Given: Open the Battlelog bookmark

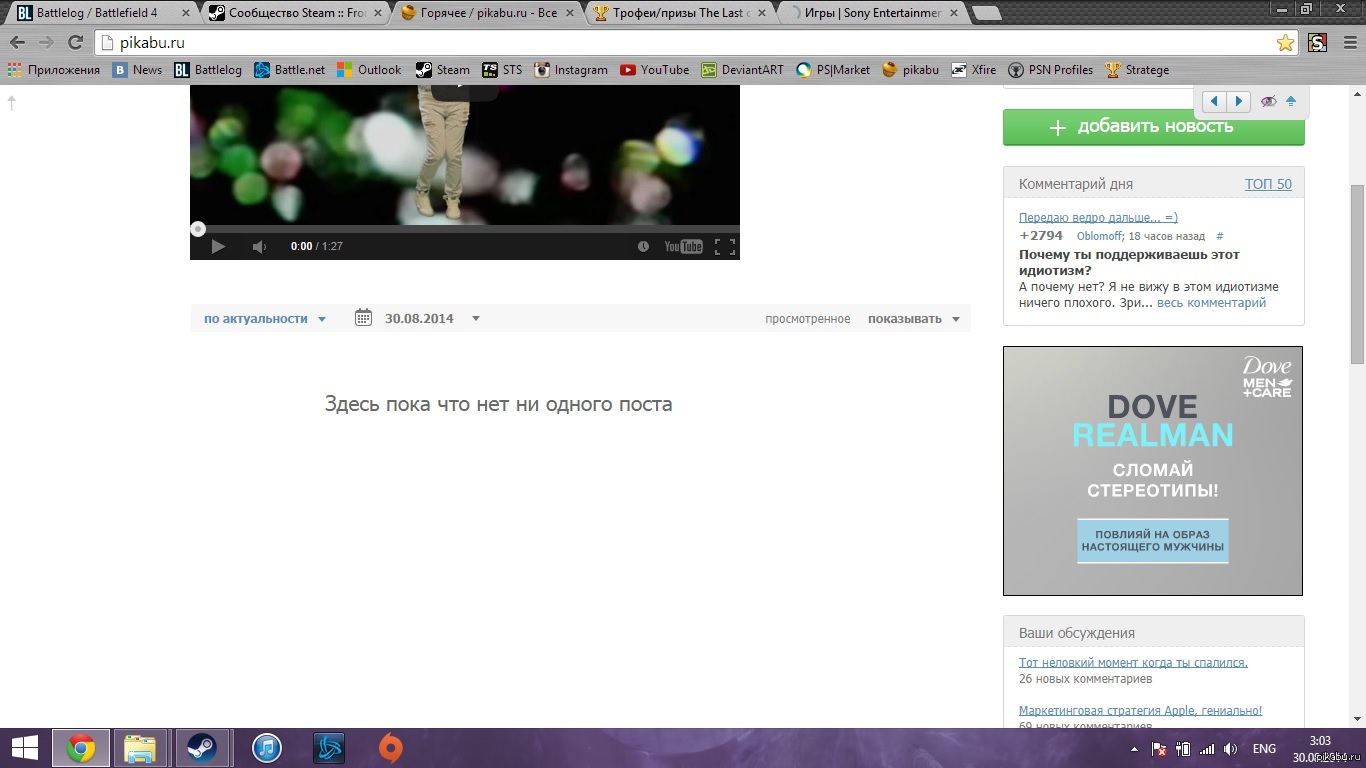Looking at the screenshot, I should point(208,70).
